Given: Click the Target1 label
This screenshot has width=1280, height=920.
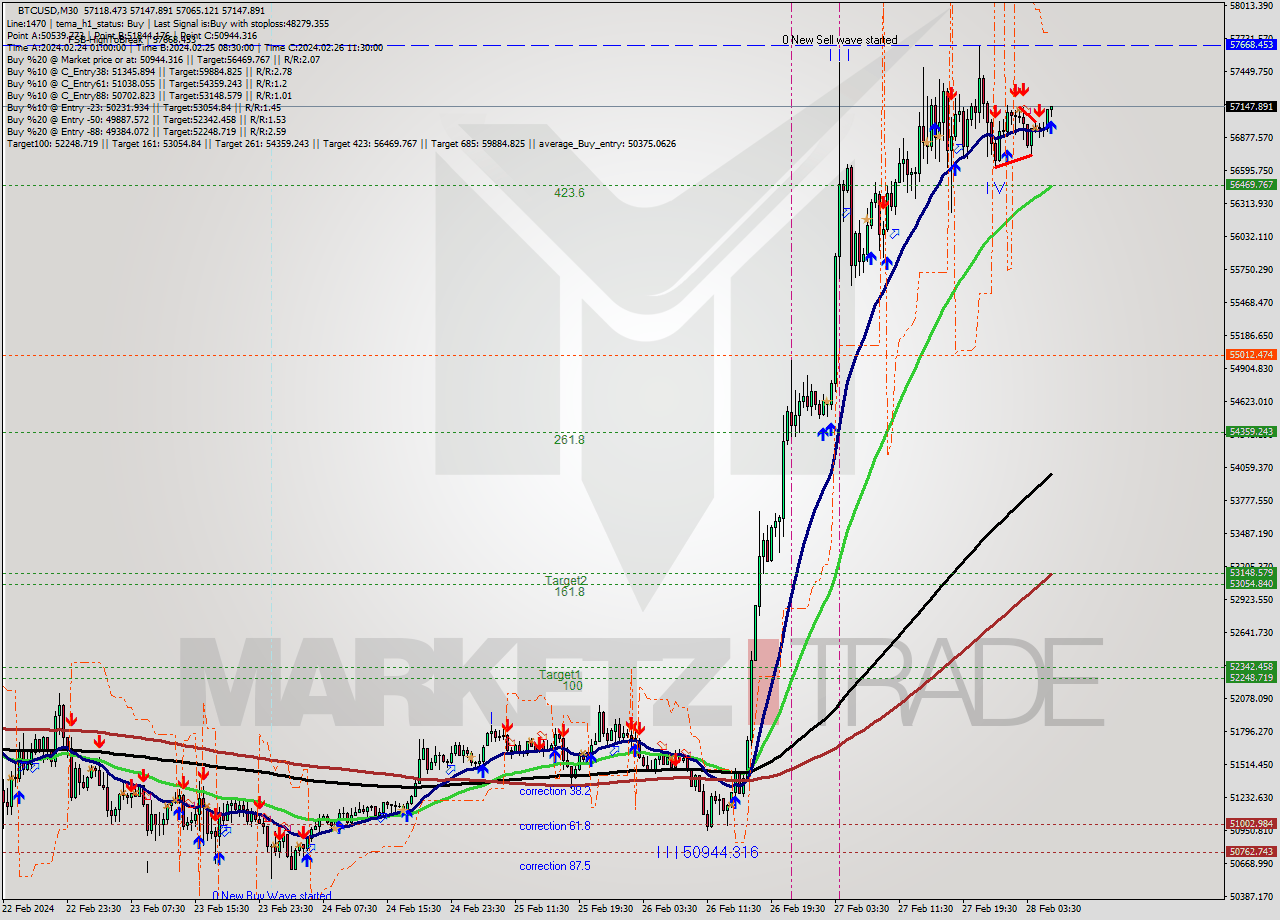Looking at the screenshot, I should (560, 675).
